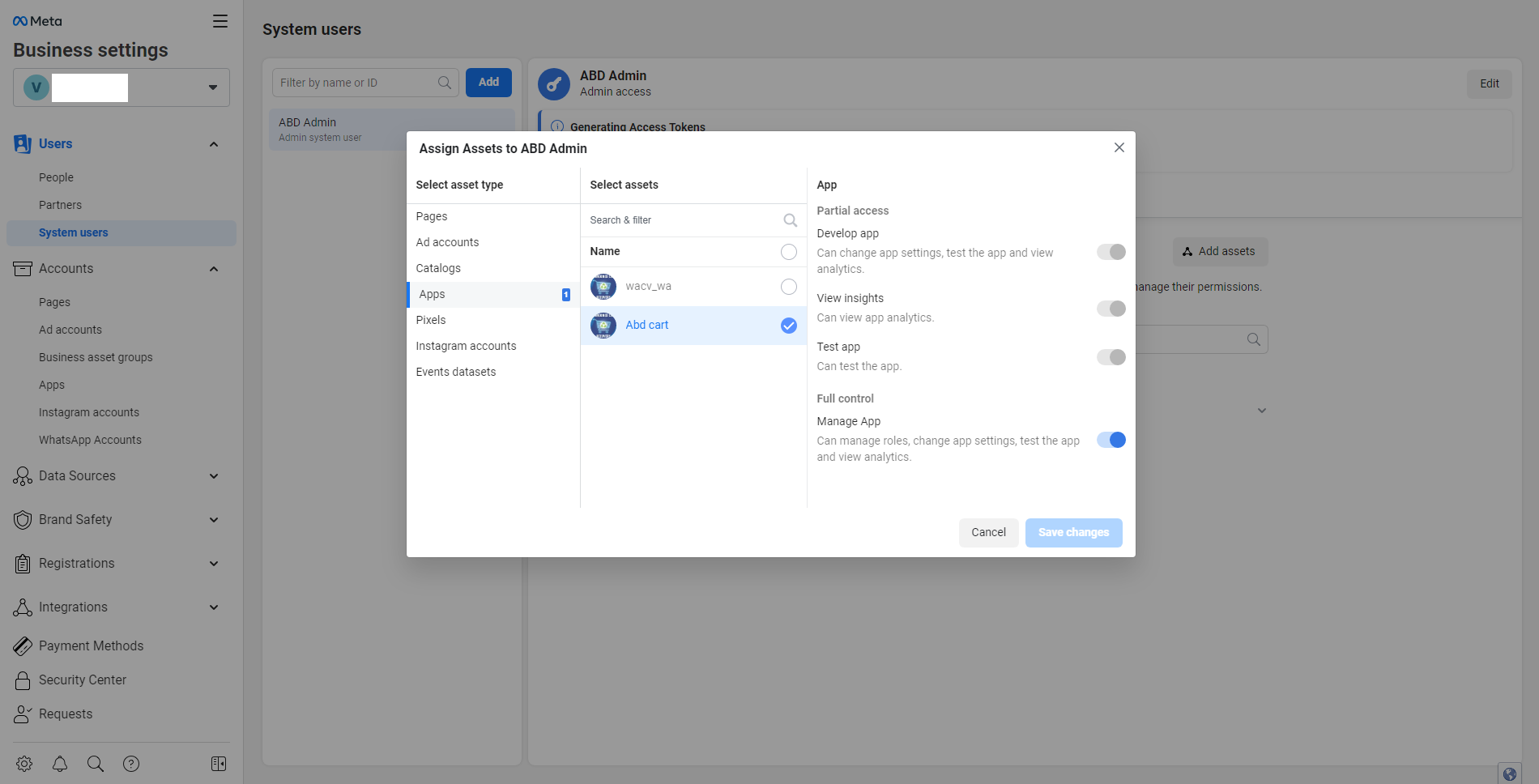Open the business account dropdown
1539x784 pixels.
[122, 87]
